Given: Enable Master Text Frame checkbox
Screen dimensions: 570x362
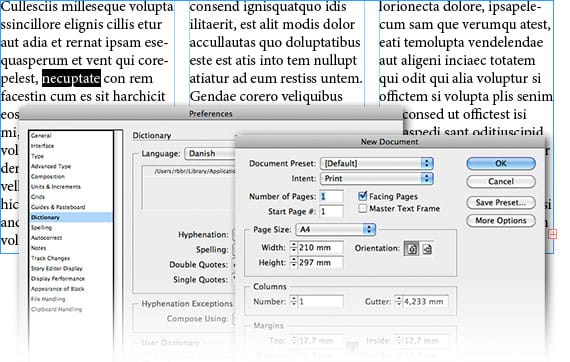Looking at the screenshot, I should click(362, 209).
